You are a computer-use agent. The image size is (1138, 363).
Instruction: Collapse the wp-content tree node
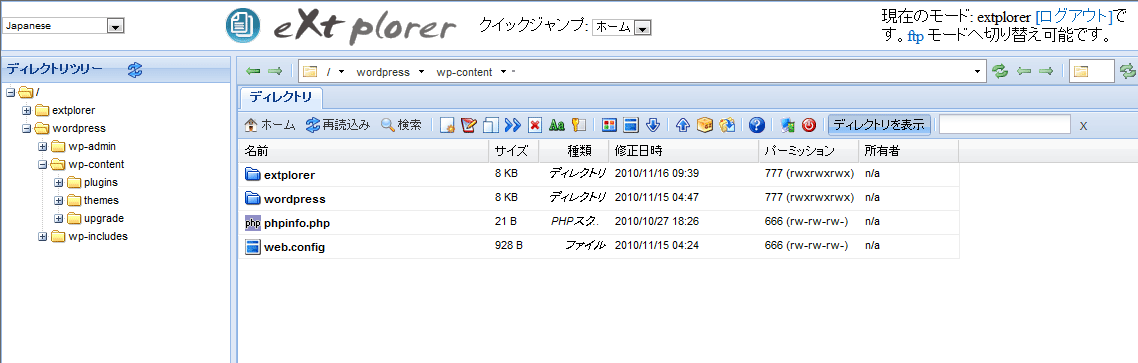(x=42, y=165)
